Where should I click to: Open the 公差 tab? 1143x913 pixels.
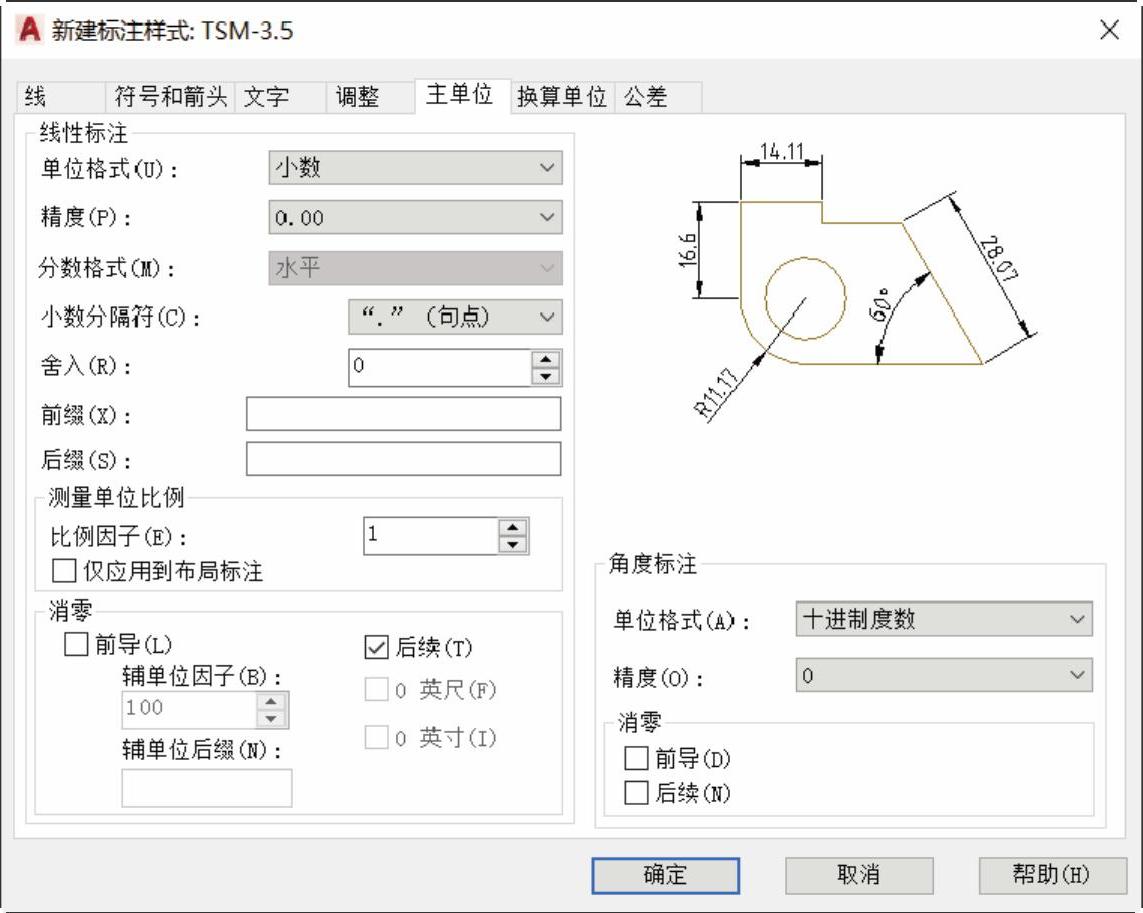point(658,97)
